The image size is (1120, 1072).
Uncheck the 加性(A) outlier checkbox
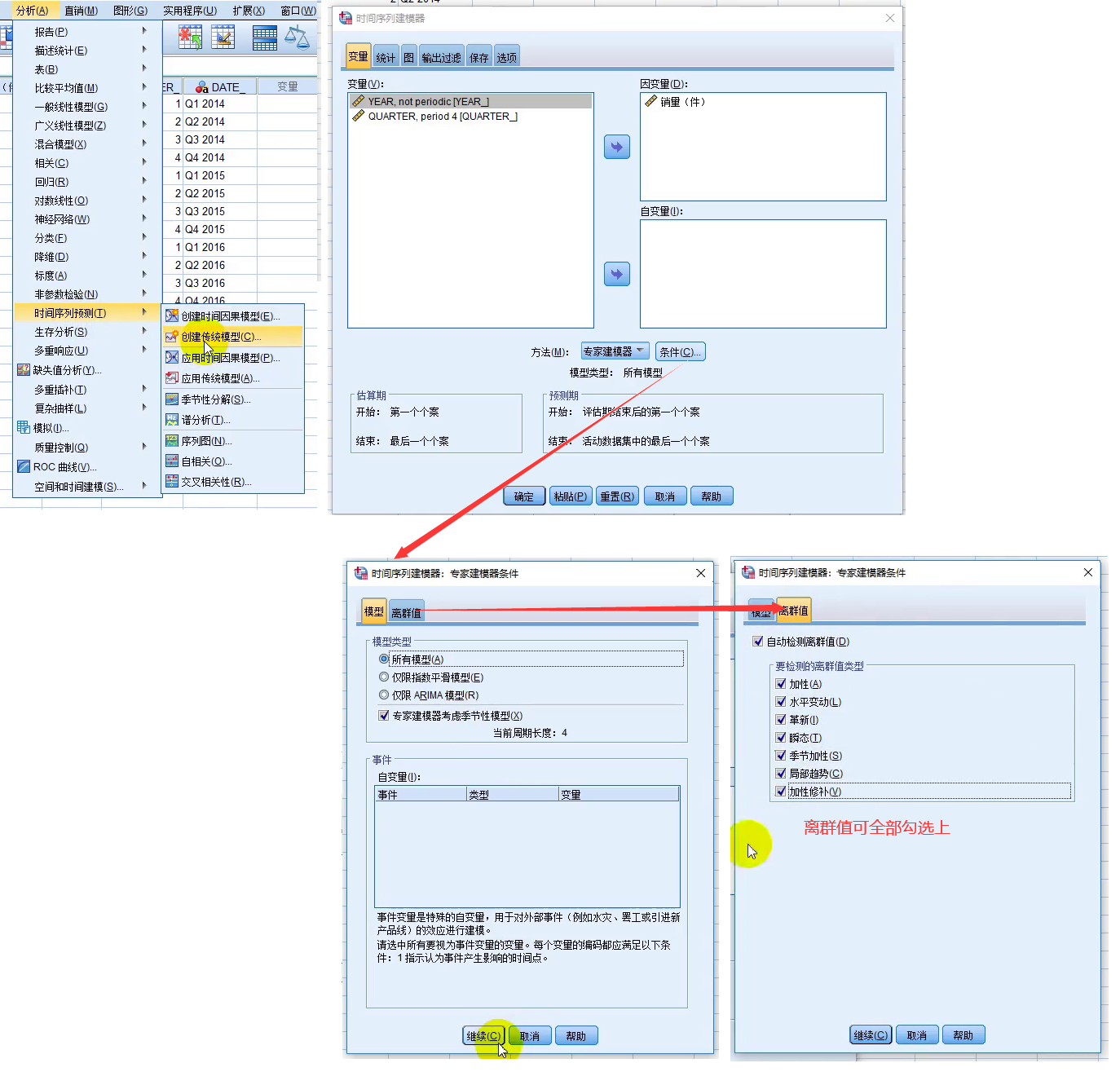pos(781,683)
